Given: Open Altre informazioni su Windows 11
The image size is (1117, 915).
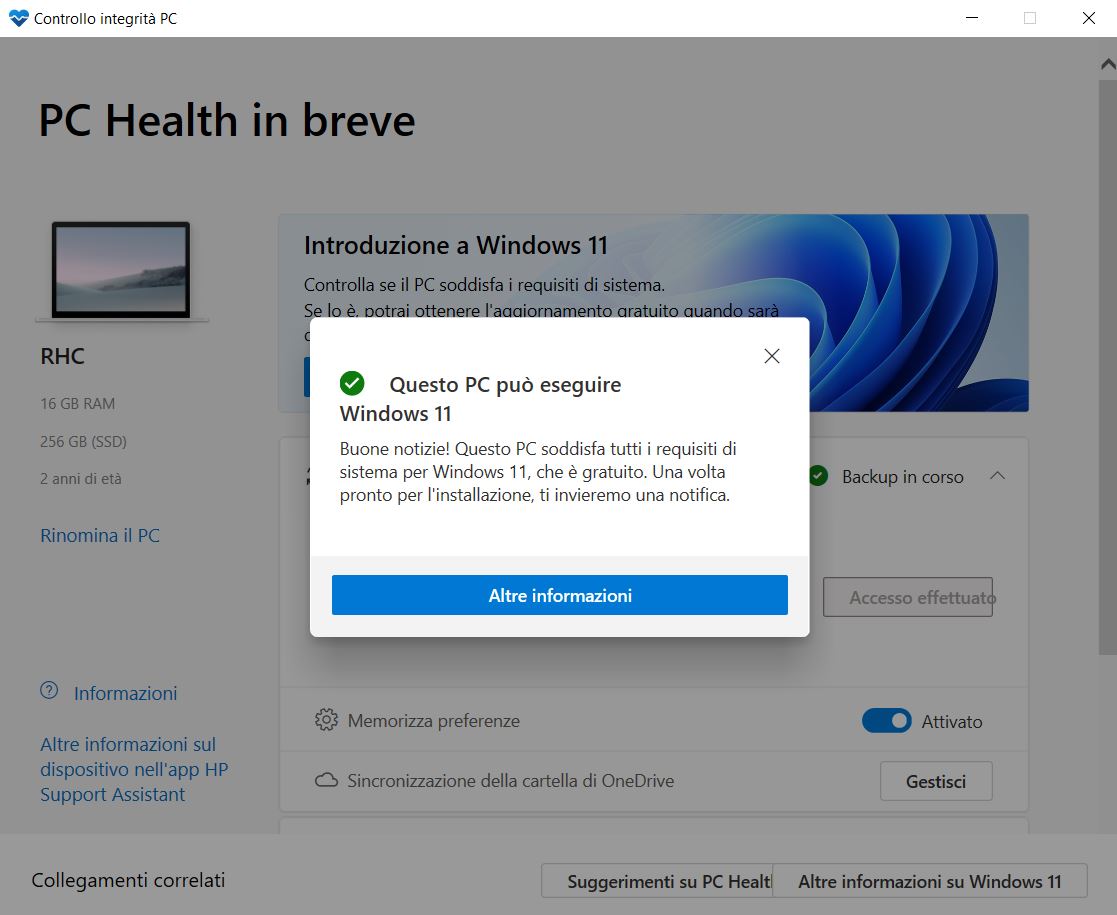Looking at the screenshot, I should (929, 881).
